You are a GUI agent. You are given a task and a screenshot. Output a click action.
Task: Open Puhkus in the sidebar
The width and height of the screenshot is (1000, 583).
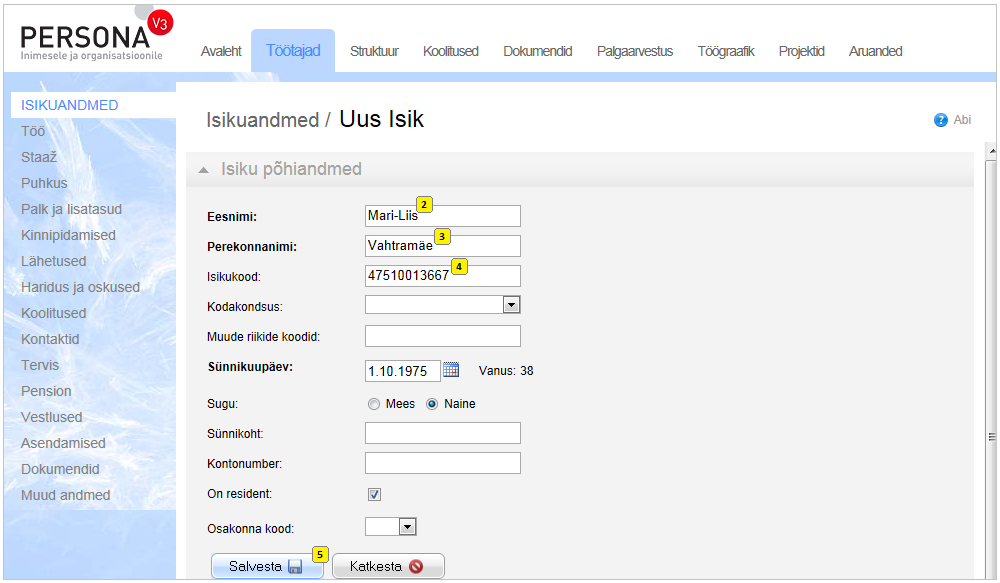[44, 183]
